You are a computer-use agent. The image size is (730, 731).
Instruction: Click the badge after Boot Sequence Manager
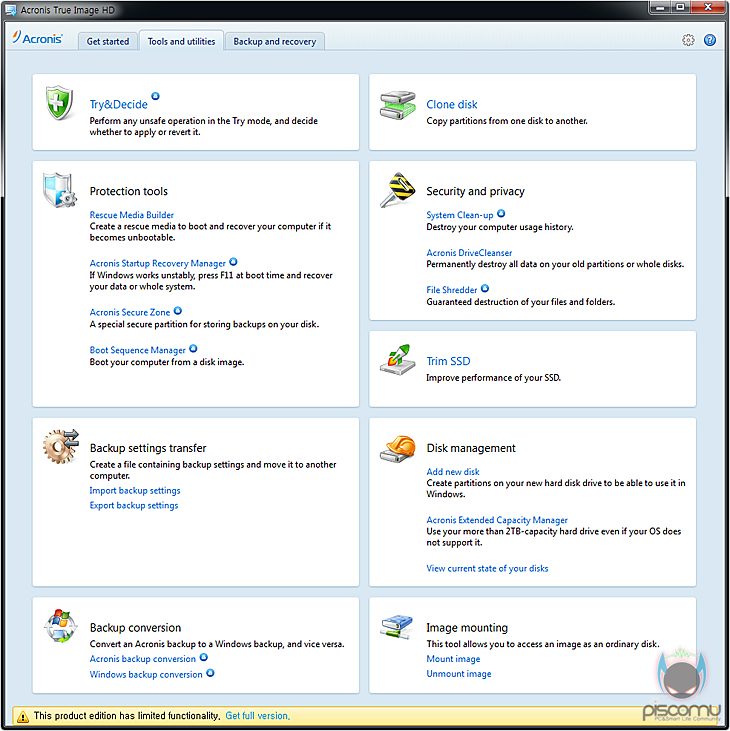[193, 349]
